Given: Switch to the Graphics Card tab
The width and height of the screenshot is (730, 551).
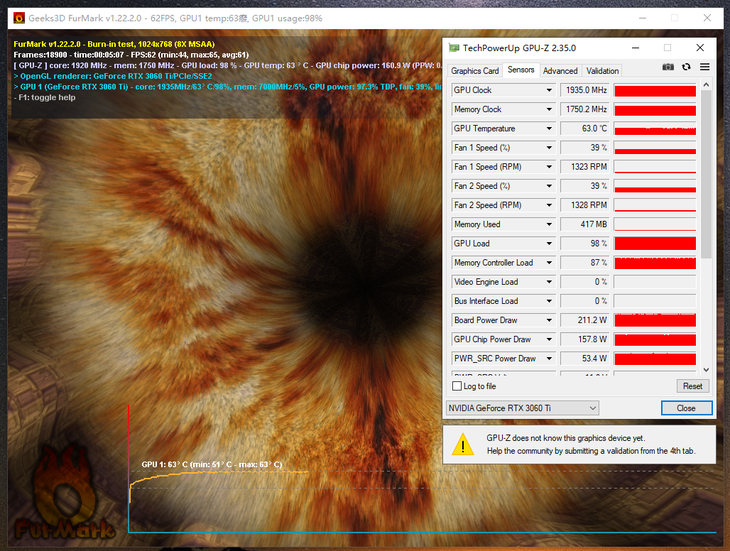Looking at the screenshot, I should (x=475, y=71).
